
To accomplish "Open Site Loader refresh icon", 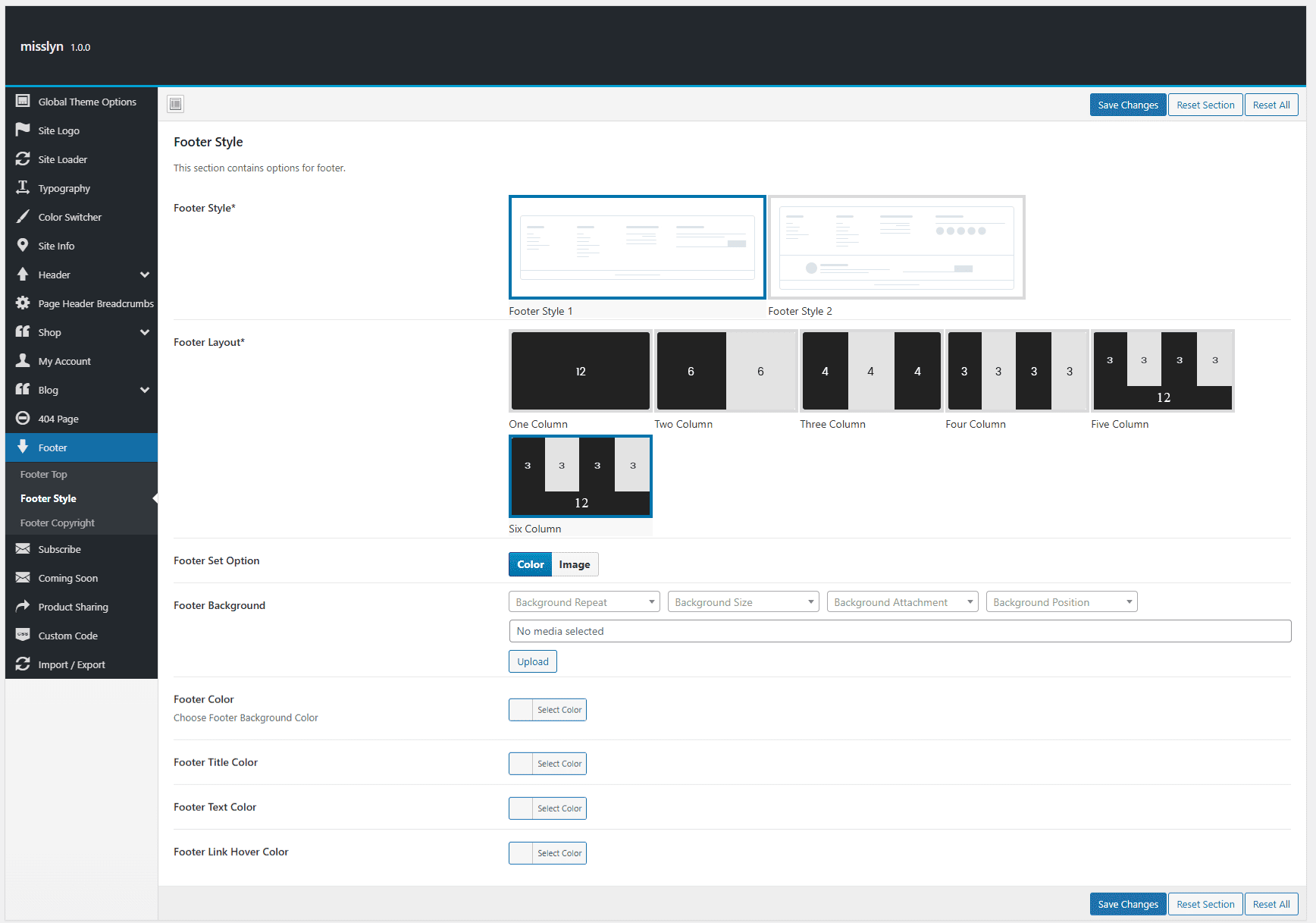I will (x=23, y=159).
